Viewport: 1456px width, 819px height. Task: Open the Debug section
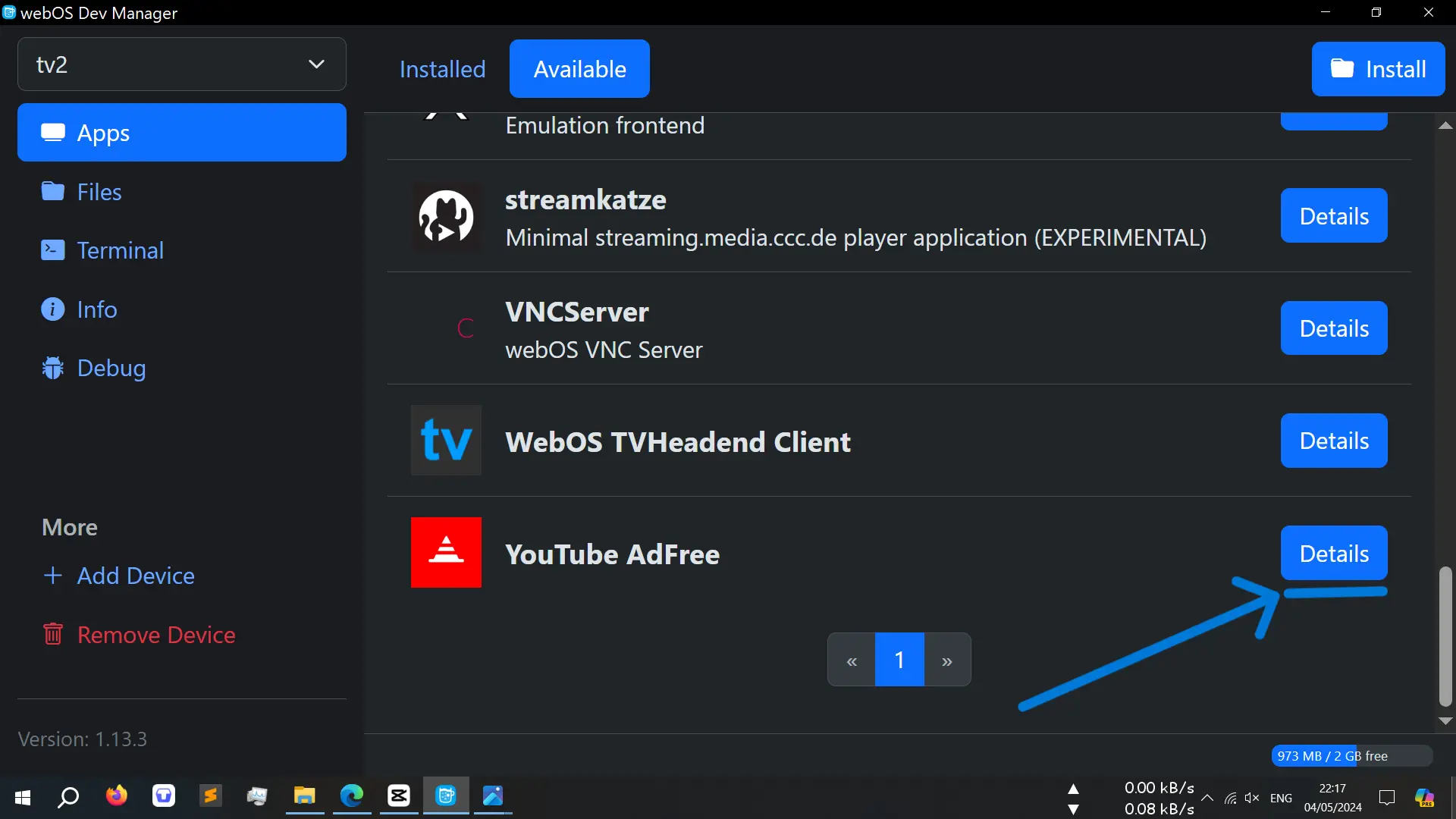coord(93,368)
